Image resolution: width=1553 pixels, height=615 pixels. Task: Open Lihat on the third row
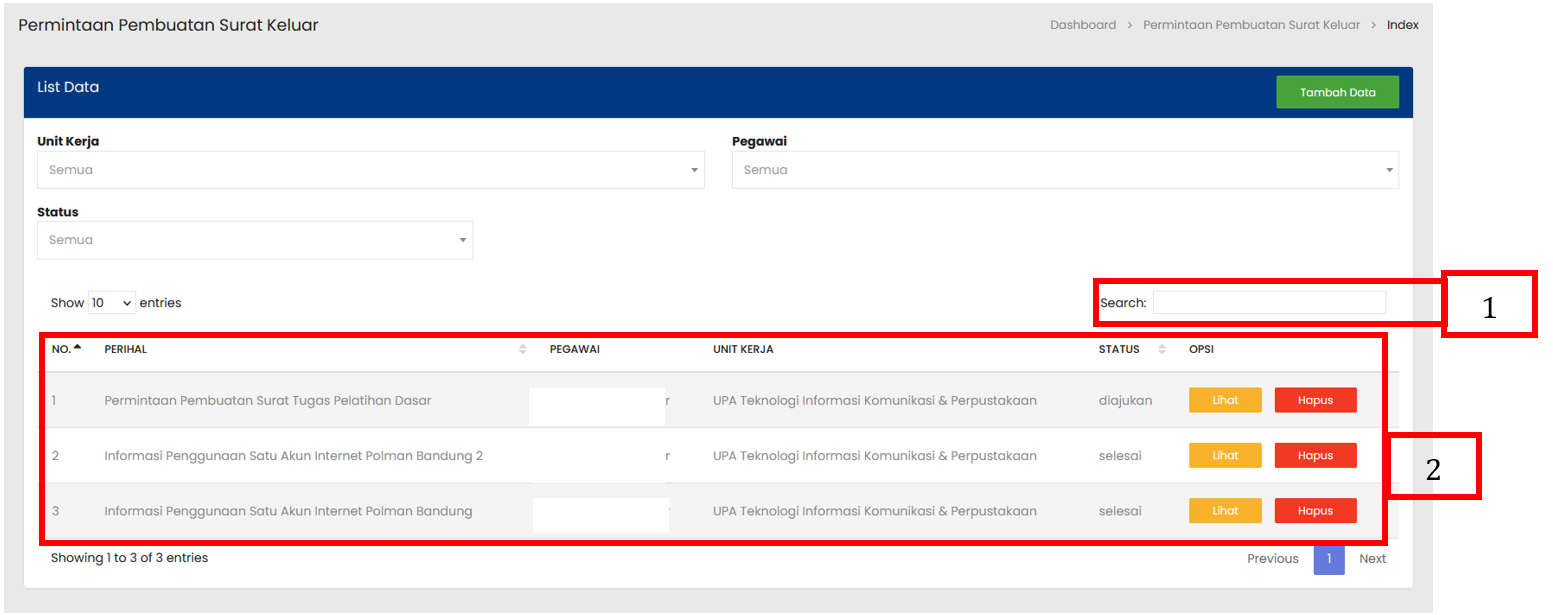(1225, 511)
